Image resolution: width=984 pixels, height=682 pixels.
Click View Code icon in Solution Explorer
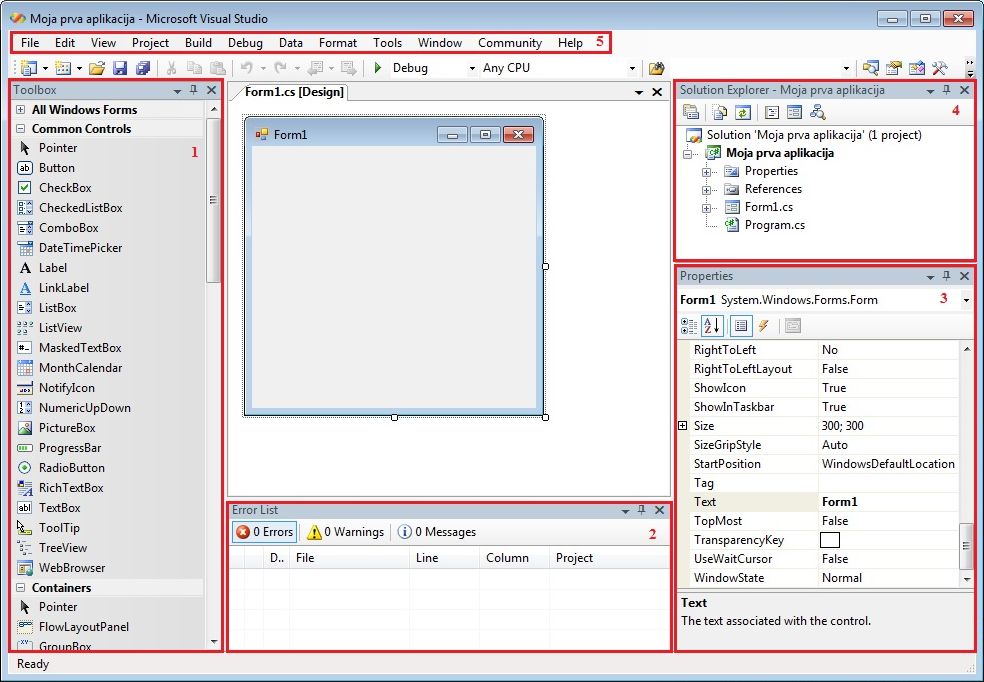pyautogui.click(x=771, y=112)
